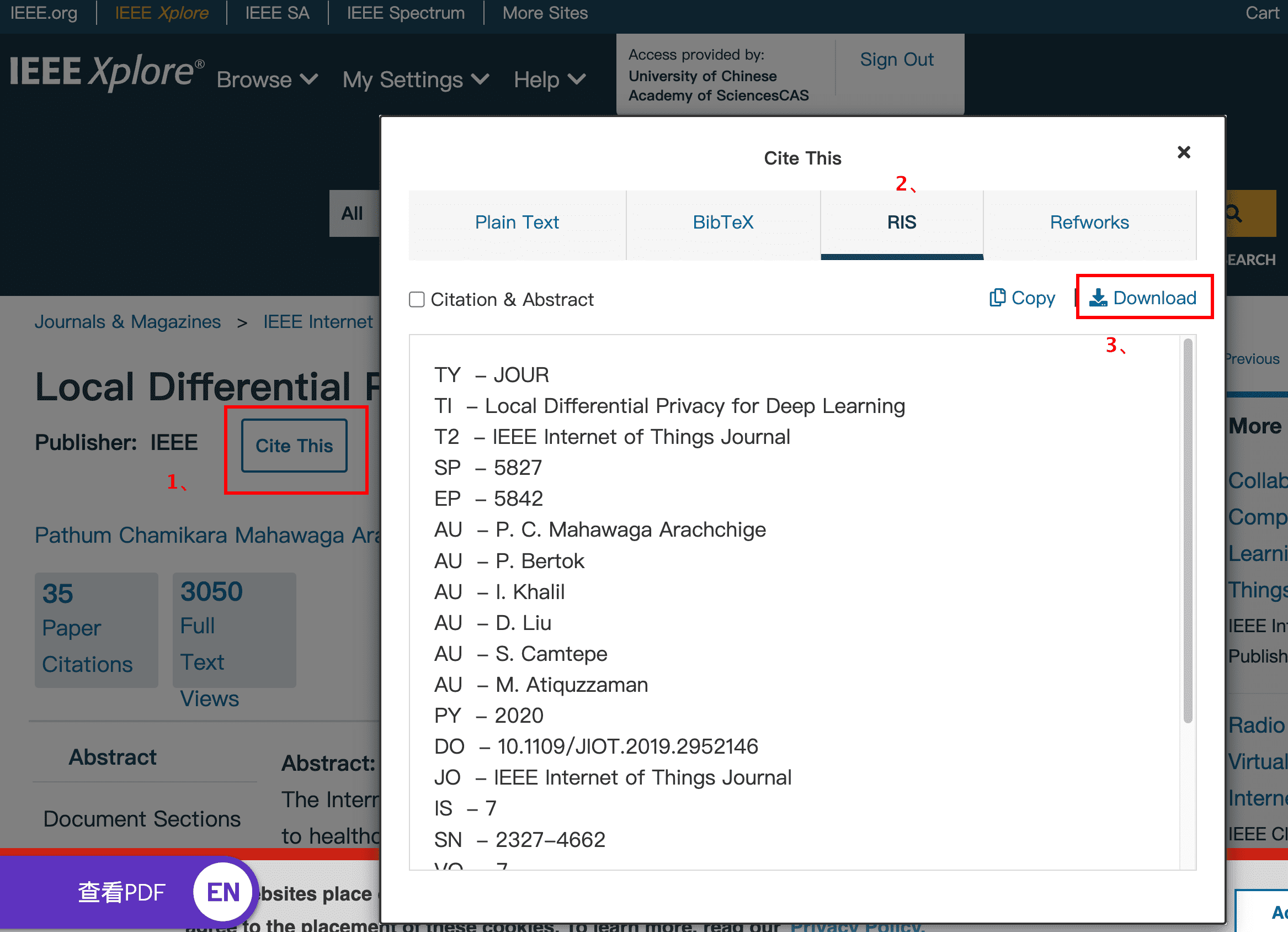Open the My Settings dropdown
Viewport: 1288px width, 932px height.
click(x=414, y=80)
